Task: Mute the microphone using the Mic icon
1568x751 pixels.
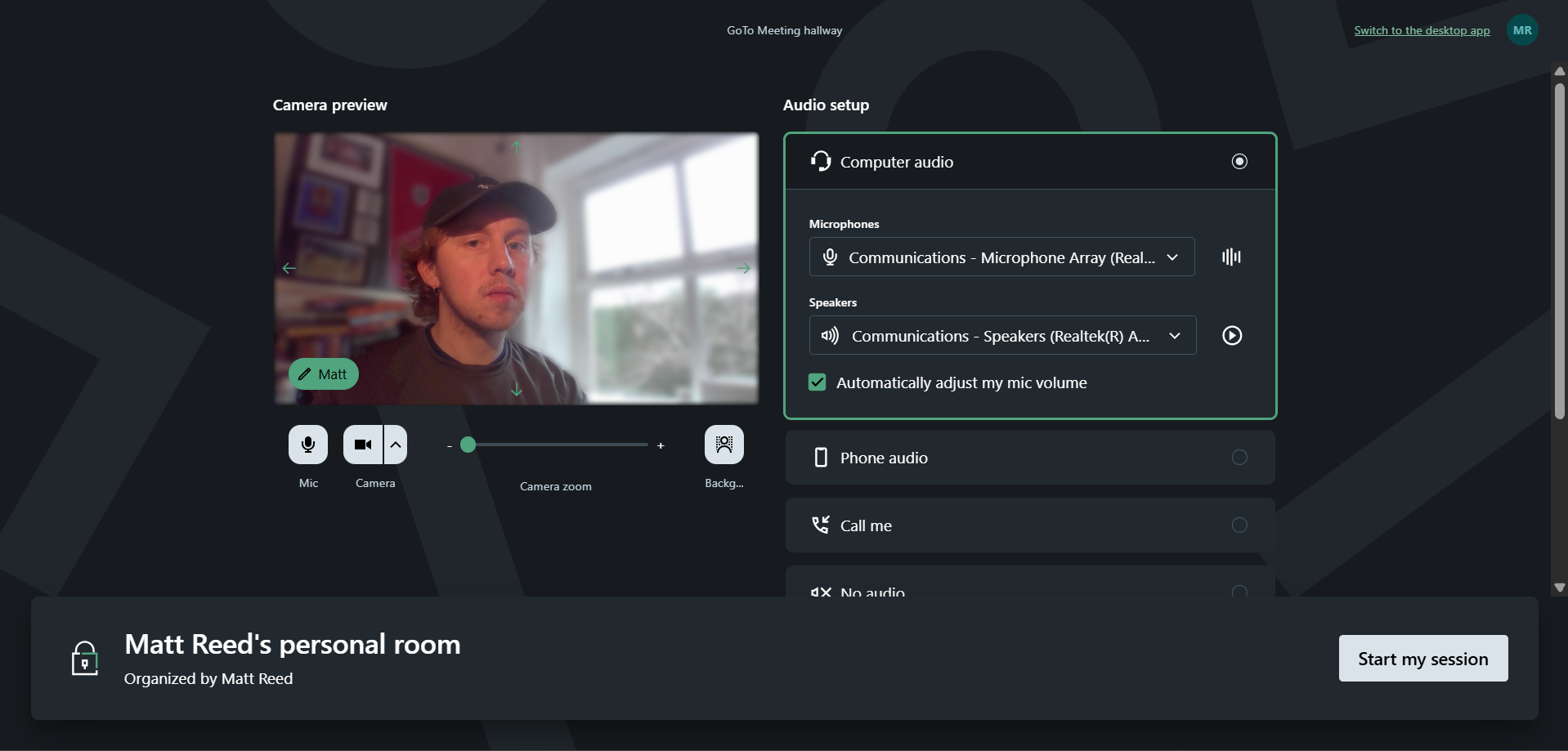Action: (307, 444)
